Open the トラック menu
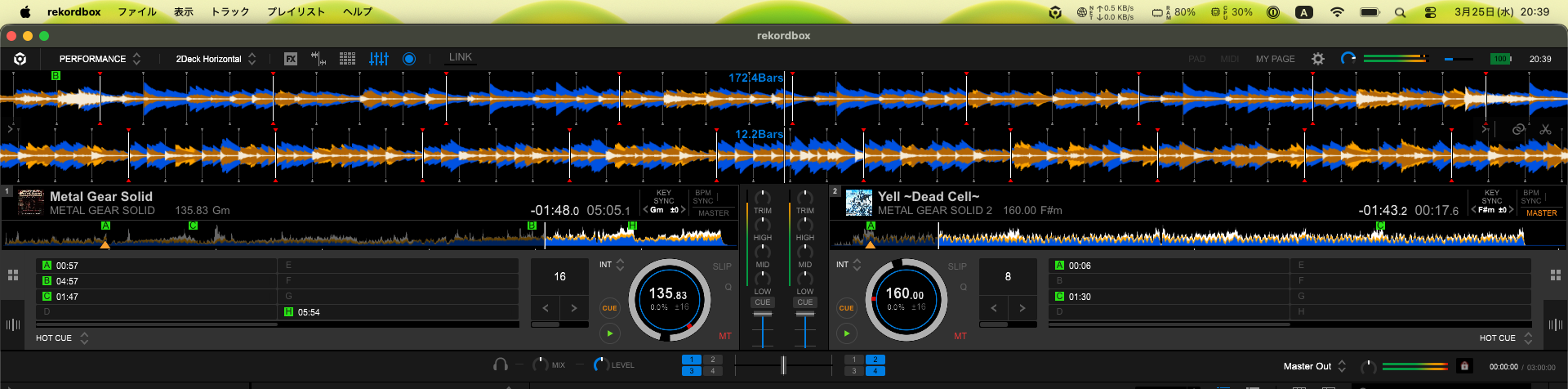The width and height of the screenshot is (1568, 389). (x=230, y=11)
